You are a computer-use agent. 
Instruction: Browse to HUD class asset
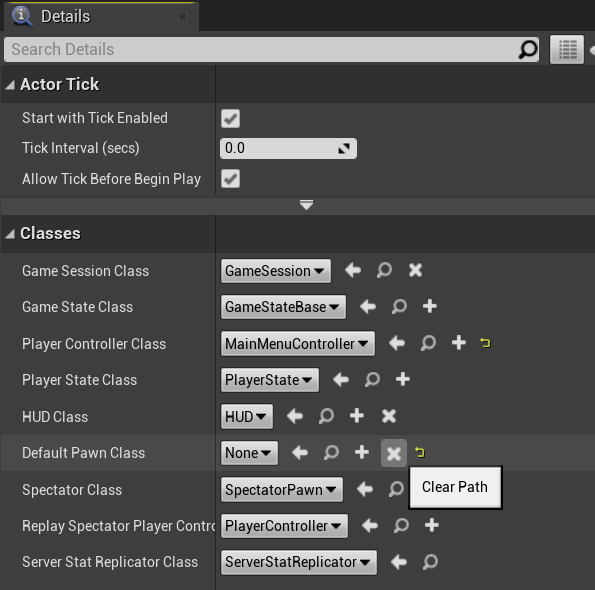pyautogui.click(x=326, y=416)
